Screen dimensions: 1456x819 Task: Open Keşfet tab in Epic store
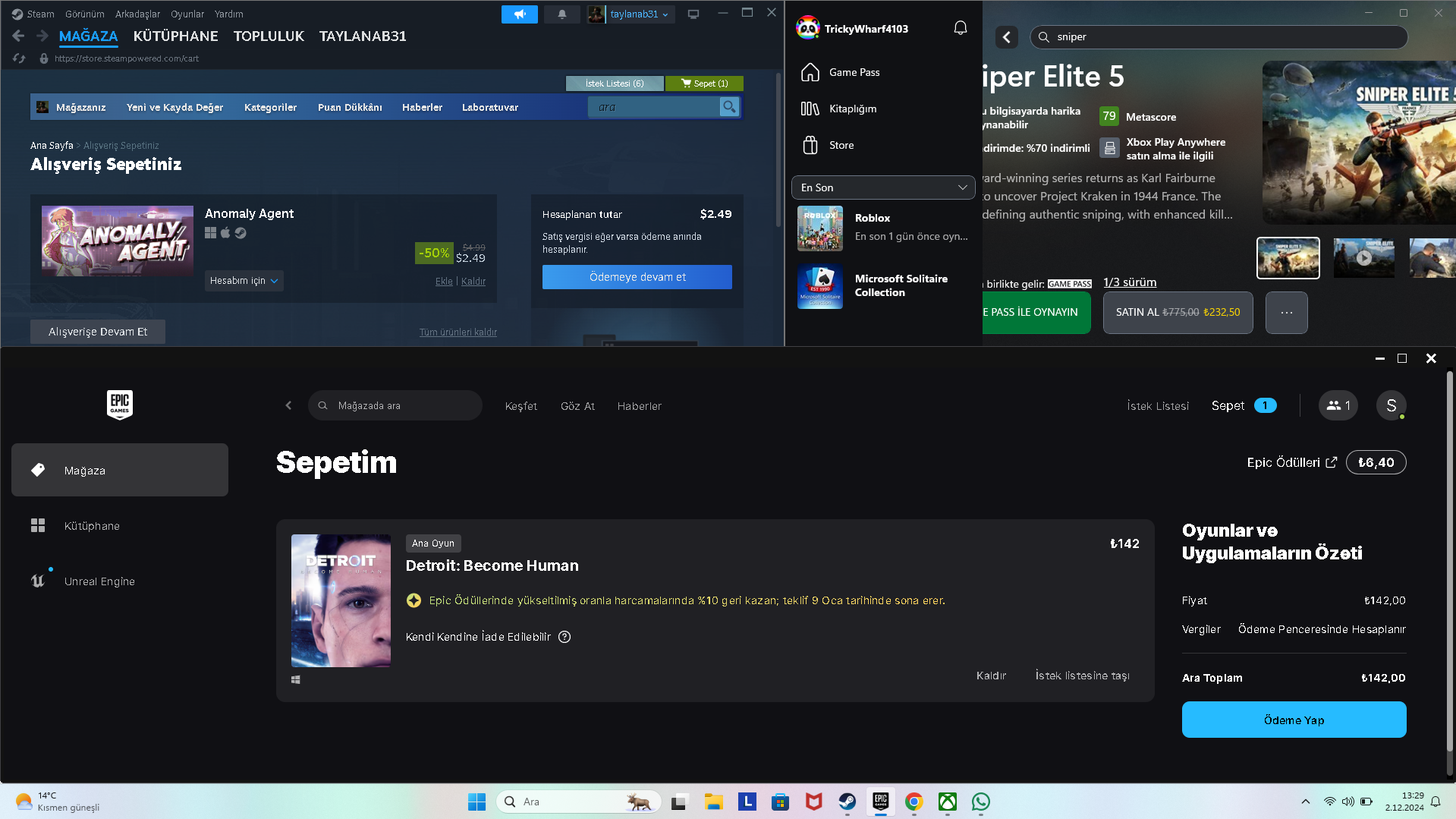coord(521,406)
